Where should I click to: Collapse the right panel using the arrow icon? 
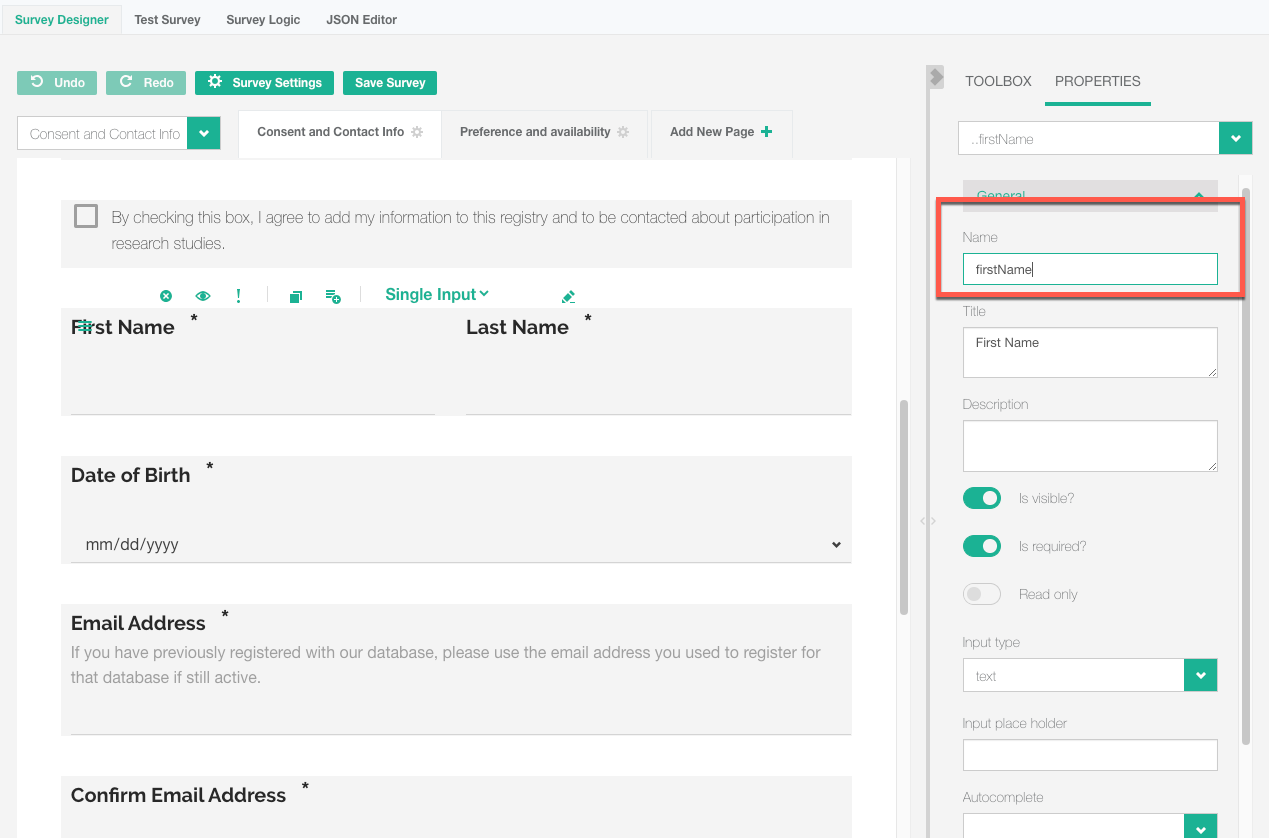[x=935, y=76]
